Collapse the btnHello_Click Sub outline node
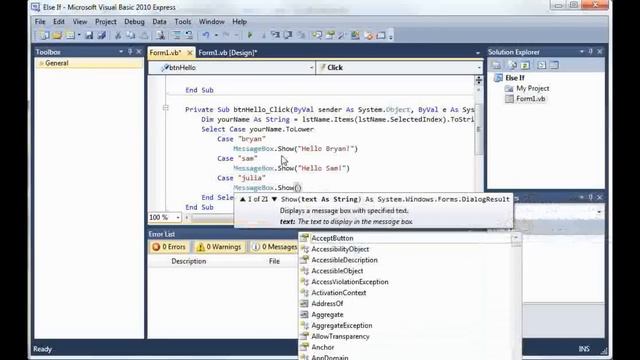 point(166,108)
